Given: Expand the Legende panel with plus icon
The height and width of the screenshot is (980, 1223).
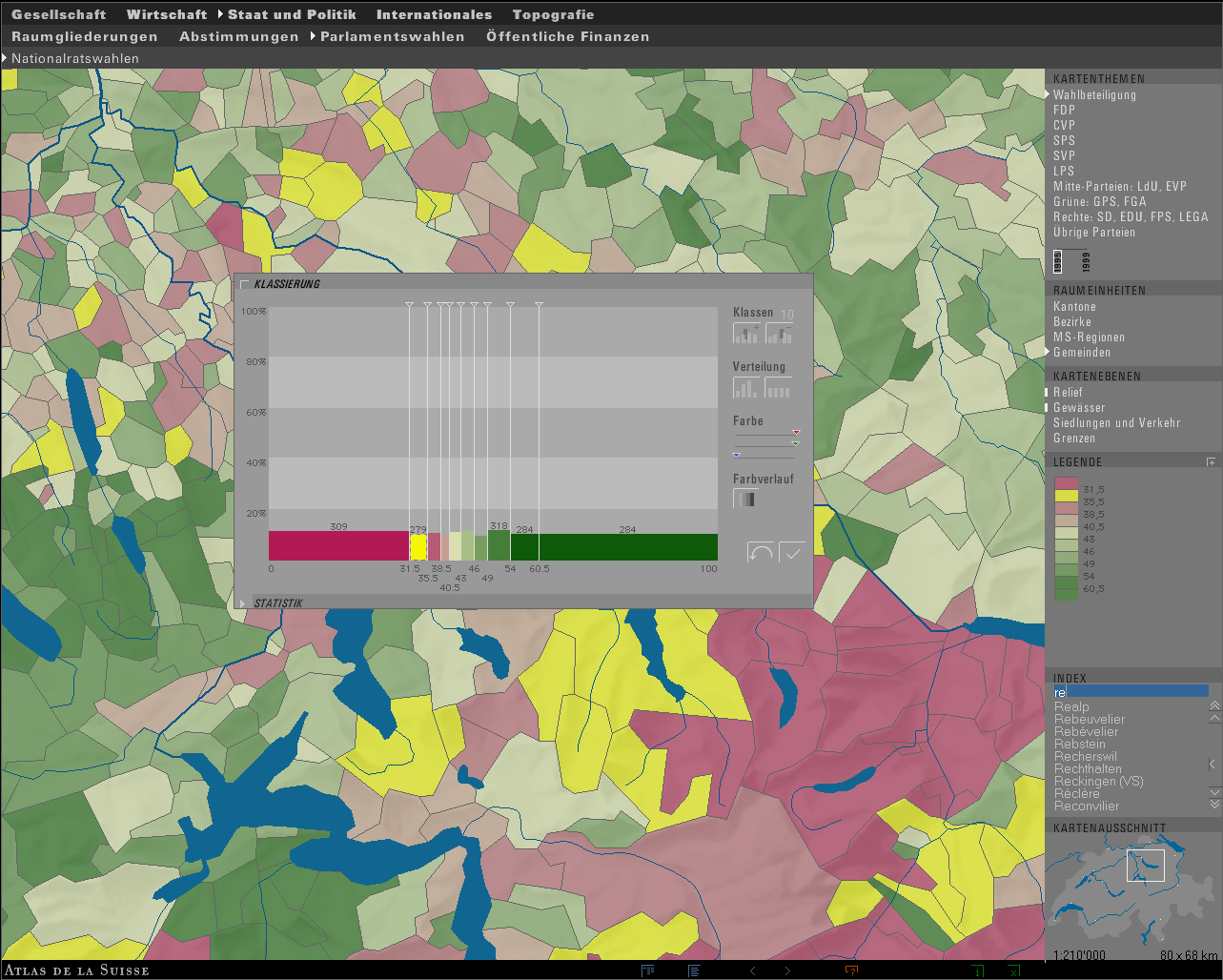Looking at the screenshot, I should pyautogui.click(x=1212, y=462).
